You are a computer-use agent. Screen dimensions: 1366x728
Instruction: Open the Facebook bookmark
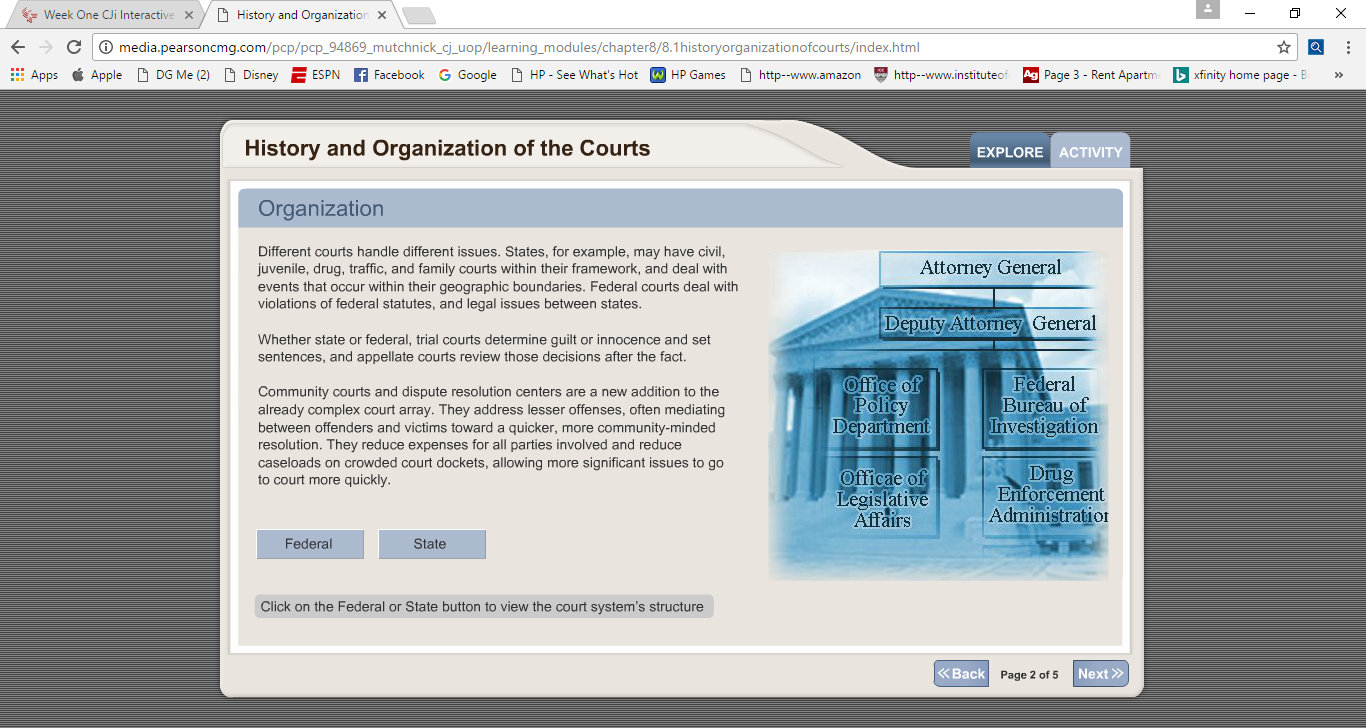coord(389,75)
